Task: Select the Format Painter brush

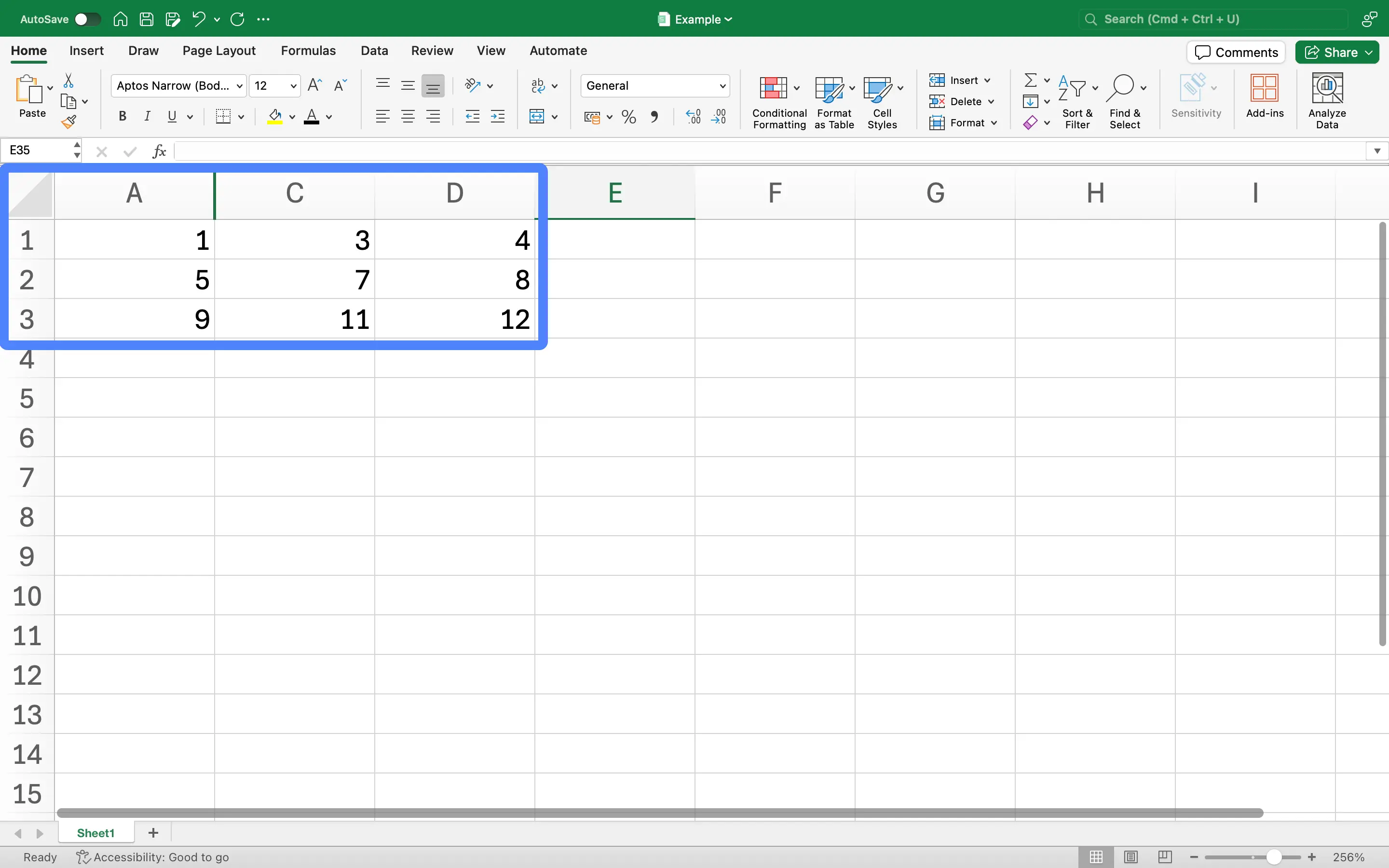Action: pos(68,122)
